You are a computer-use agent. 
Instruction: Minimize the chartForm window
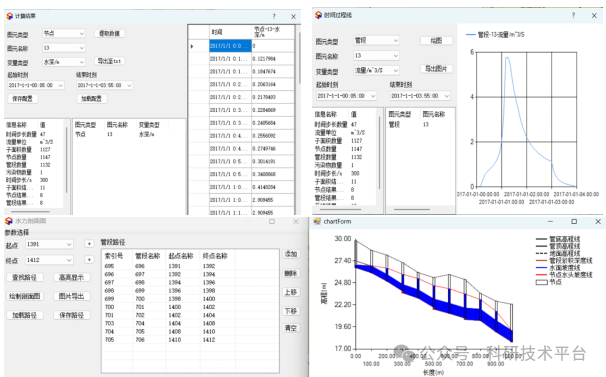[550, 222]
